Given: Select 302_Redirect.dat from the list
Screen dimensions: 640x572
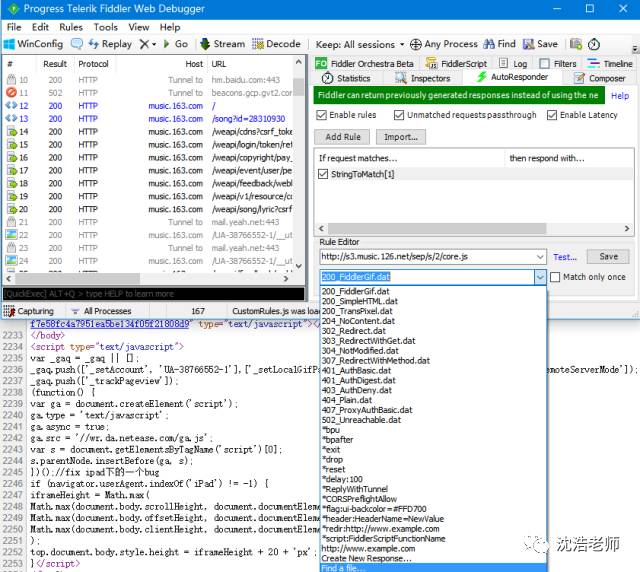Looking at the screenshot, I should pyautogui.click(x=353, y=331).
